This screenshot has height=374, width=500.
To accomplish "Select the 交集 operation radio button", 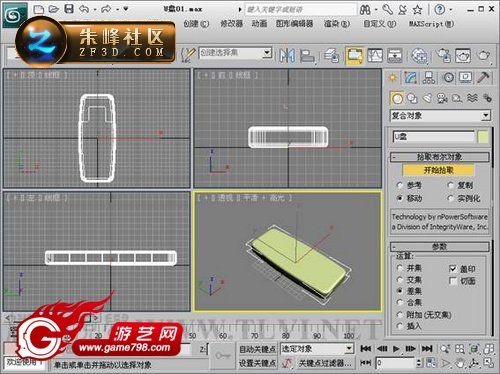I will tap(400, 280).
